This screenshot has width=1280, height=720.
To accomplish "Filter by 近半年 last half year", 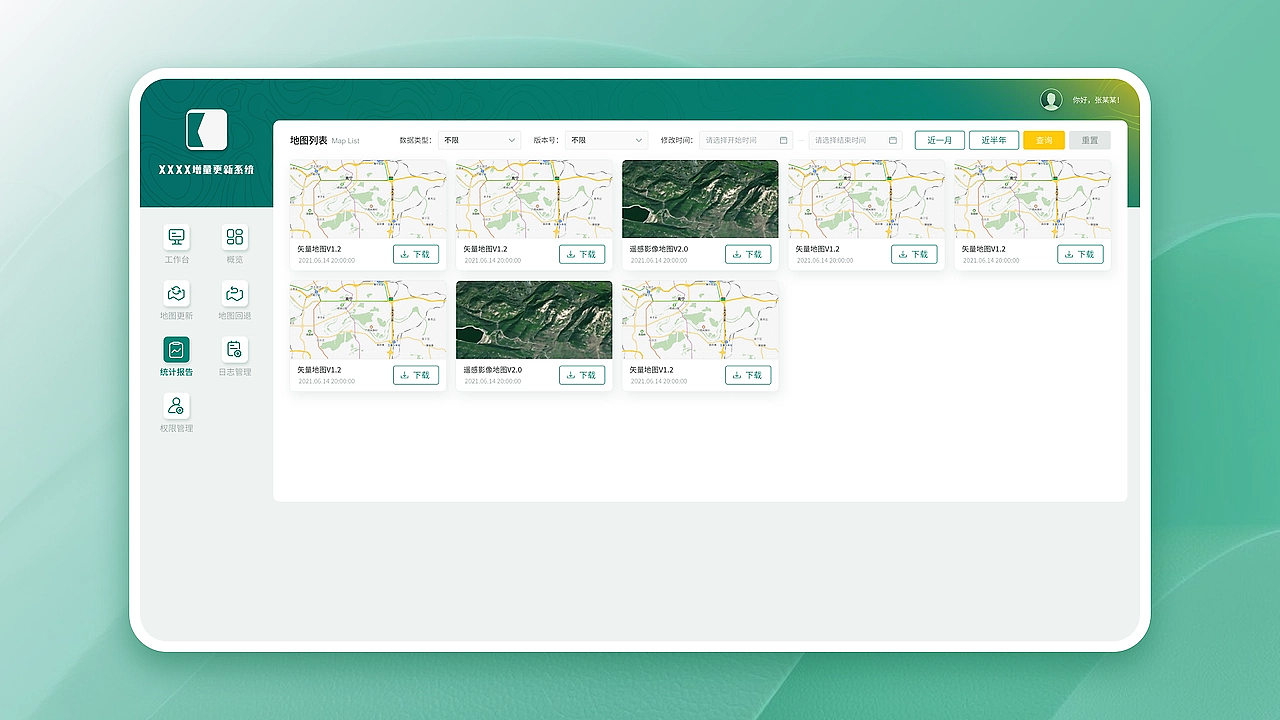I will click(x=994, y=140).
